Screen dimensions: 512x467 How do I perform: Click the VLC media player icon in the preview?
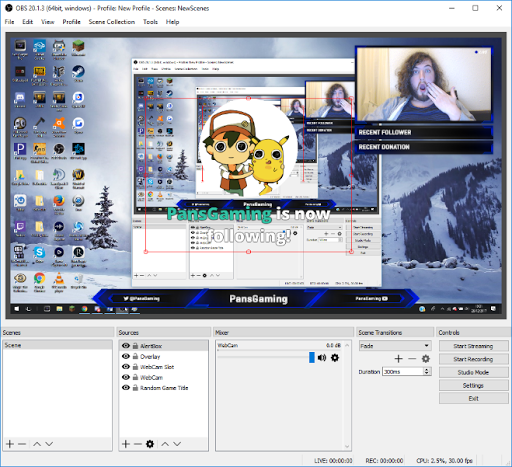59,278
